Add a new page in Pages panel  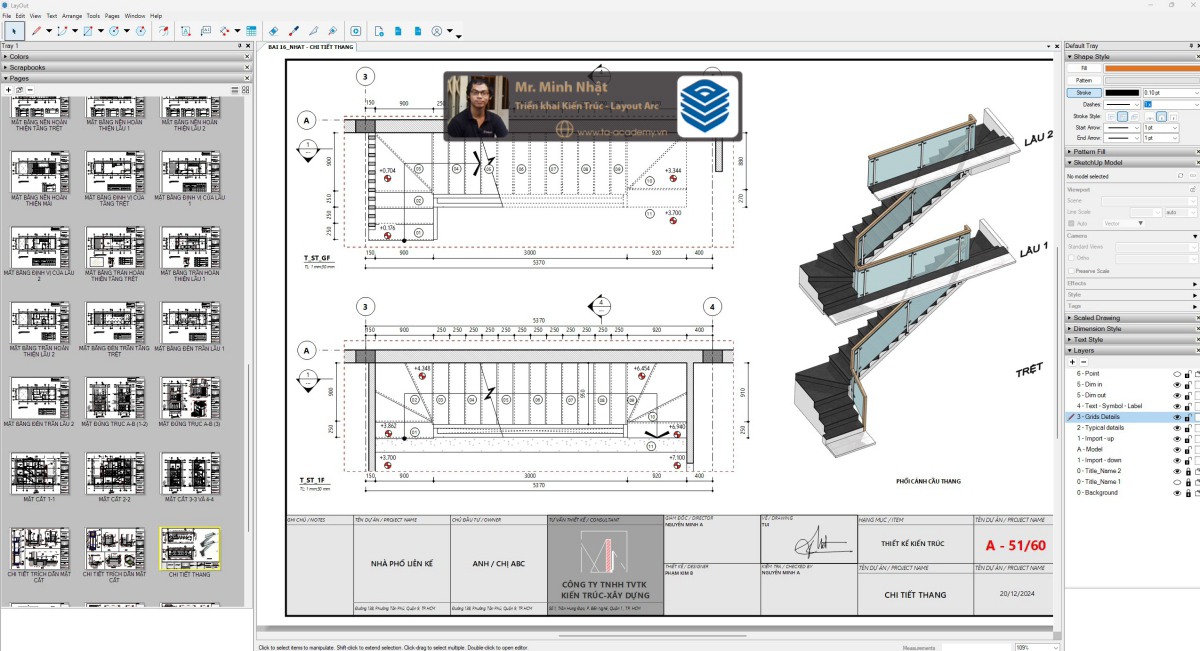coord(8,89)
